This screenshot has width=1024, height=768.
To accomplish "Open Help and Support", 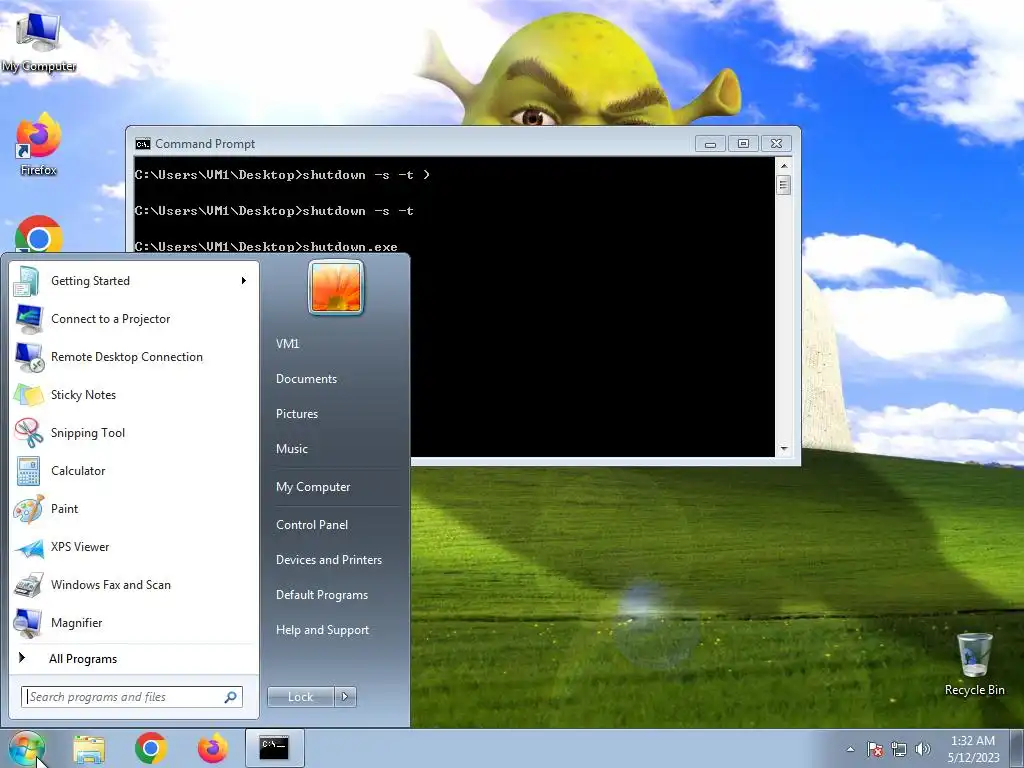I will tap(323, 630).
